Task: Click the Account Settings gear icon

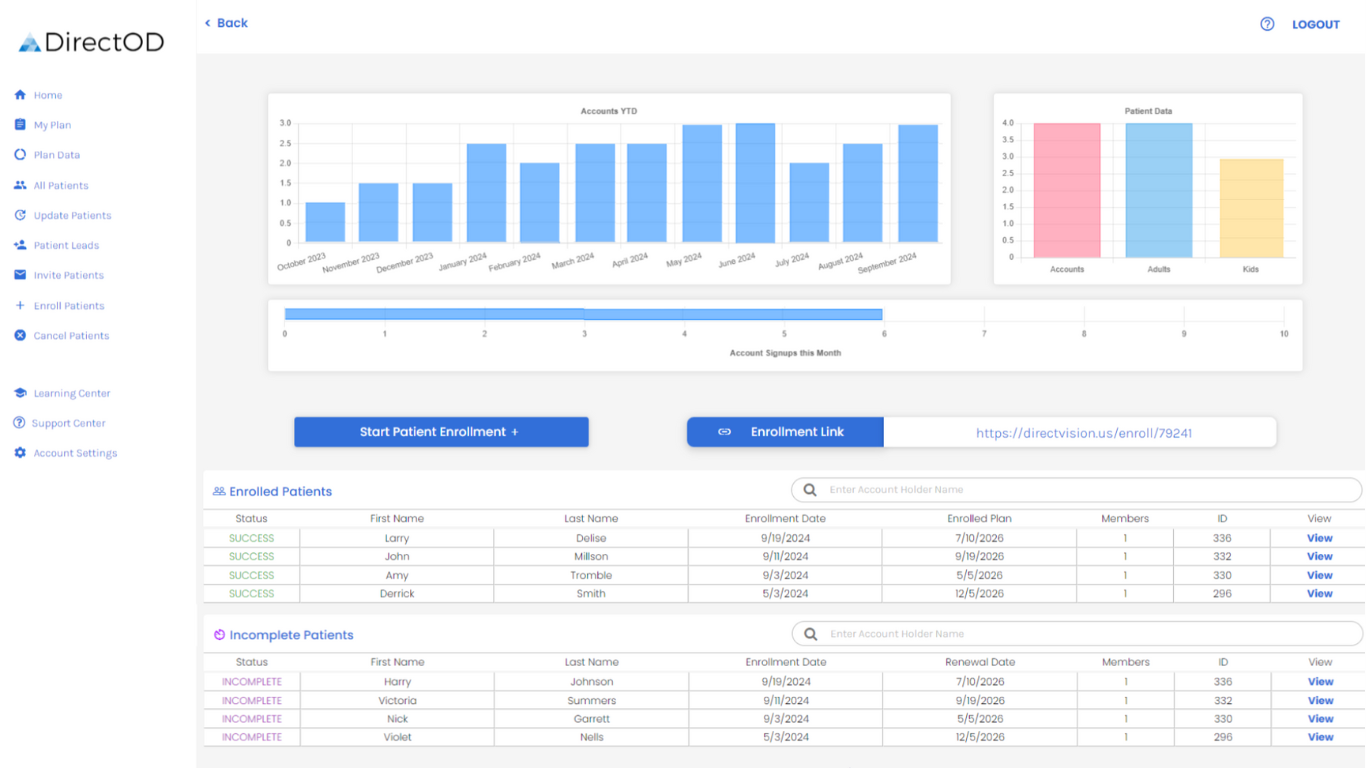Action: (20, 453)
